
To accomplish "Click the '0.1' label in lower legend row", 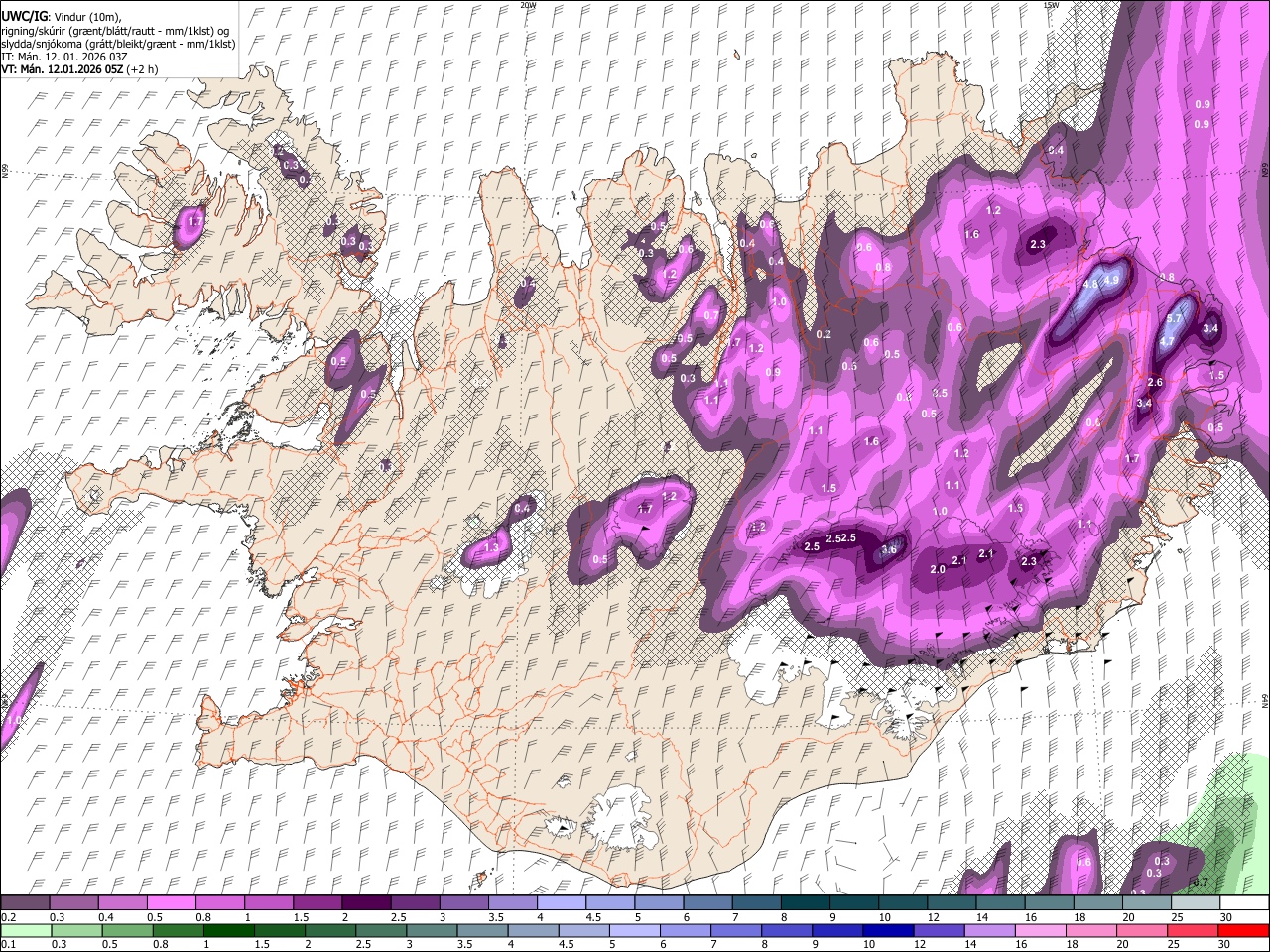I will pyautogui.click(x=8, y=944).
